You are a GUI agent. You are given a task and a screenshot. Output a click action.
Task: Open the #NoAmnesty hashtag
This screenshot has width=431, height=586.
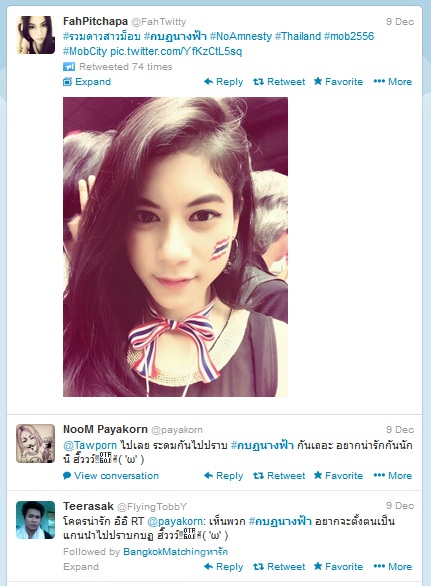tap(241, 36)
